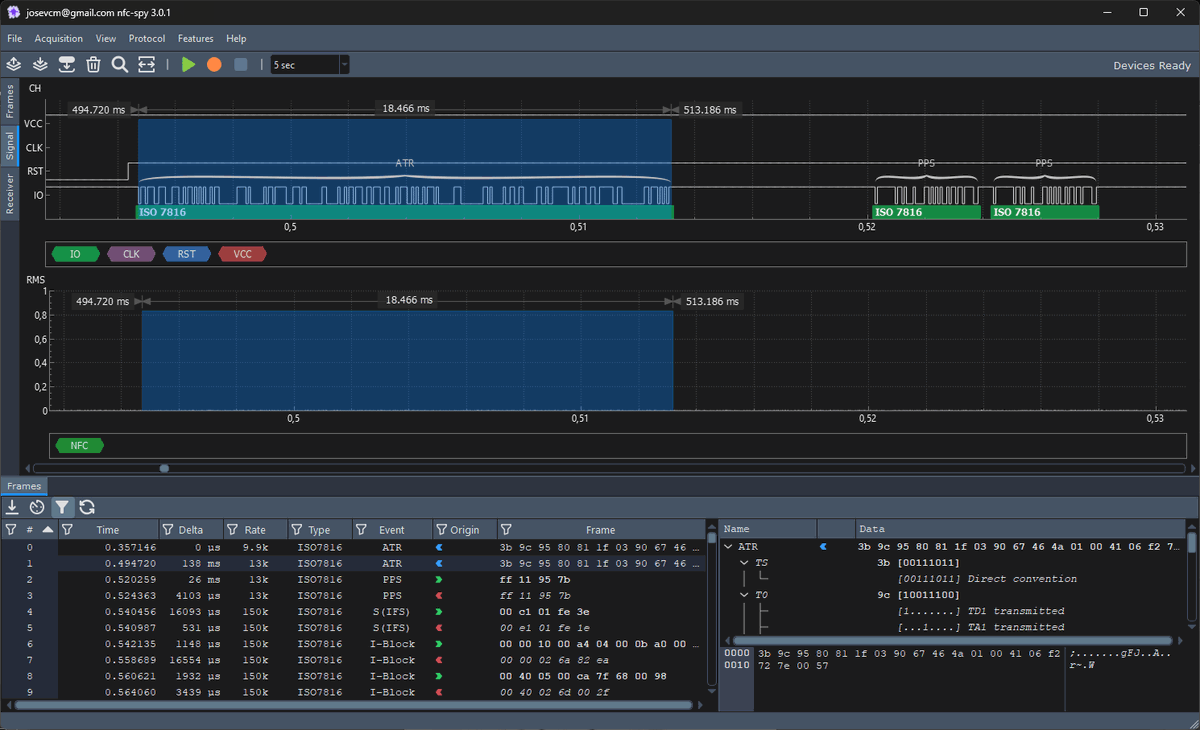Click the Name column header in details pane
Viewport: 1200px width, 730px height.
pos(768,529)
